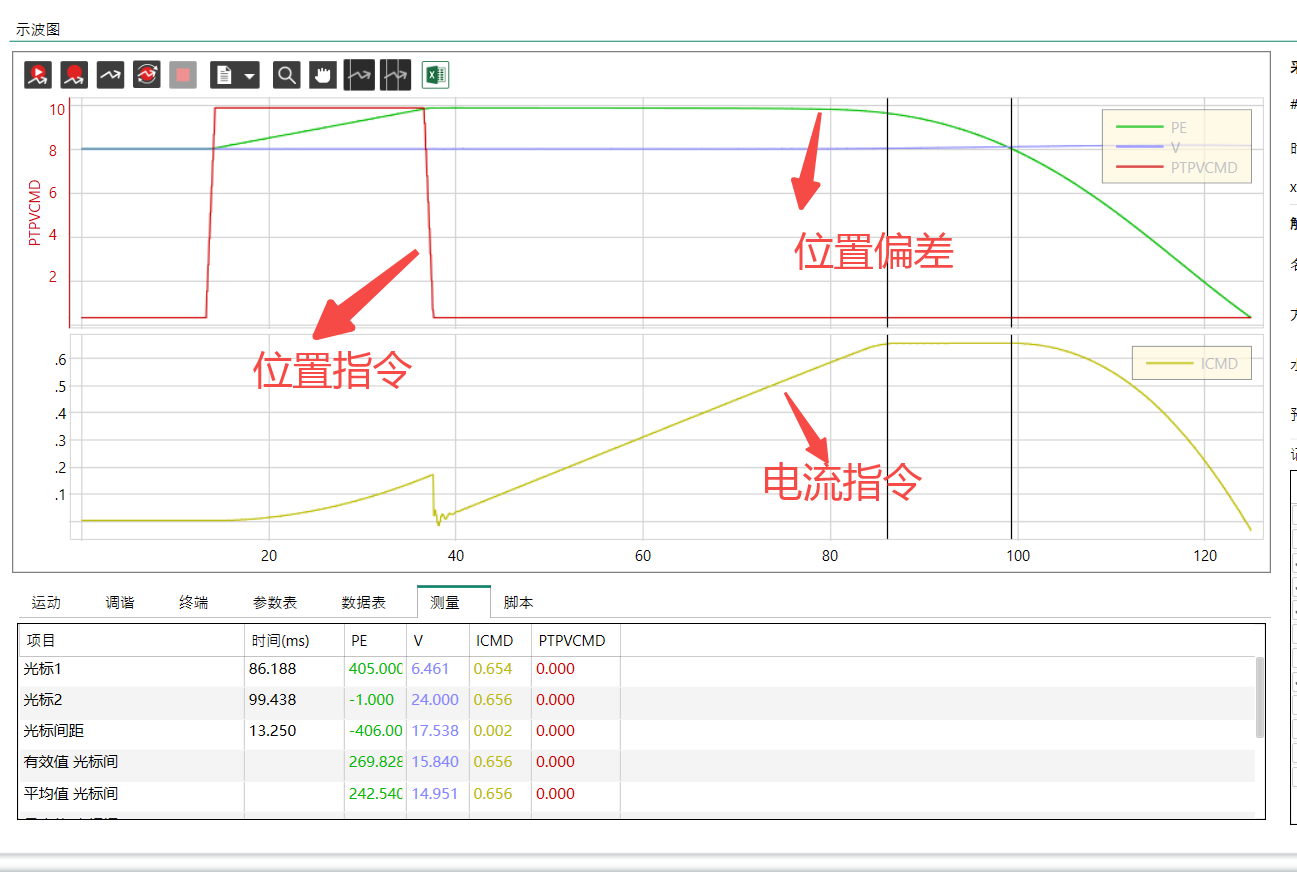Select the hand pan tool
Screen dimensions: 1297x878
point(323,75)
